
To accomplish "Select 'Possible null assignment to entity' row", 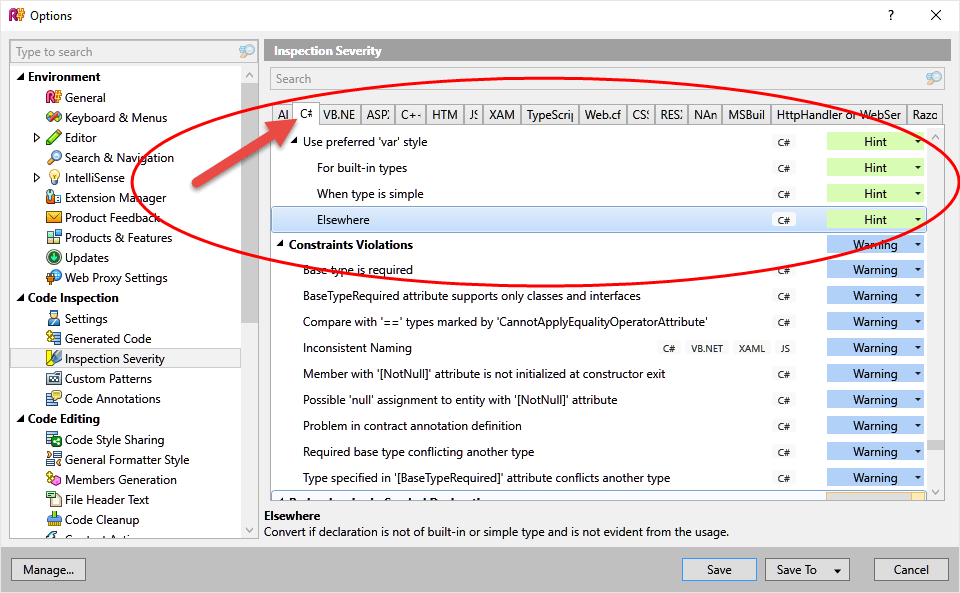I will (598, 400).
